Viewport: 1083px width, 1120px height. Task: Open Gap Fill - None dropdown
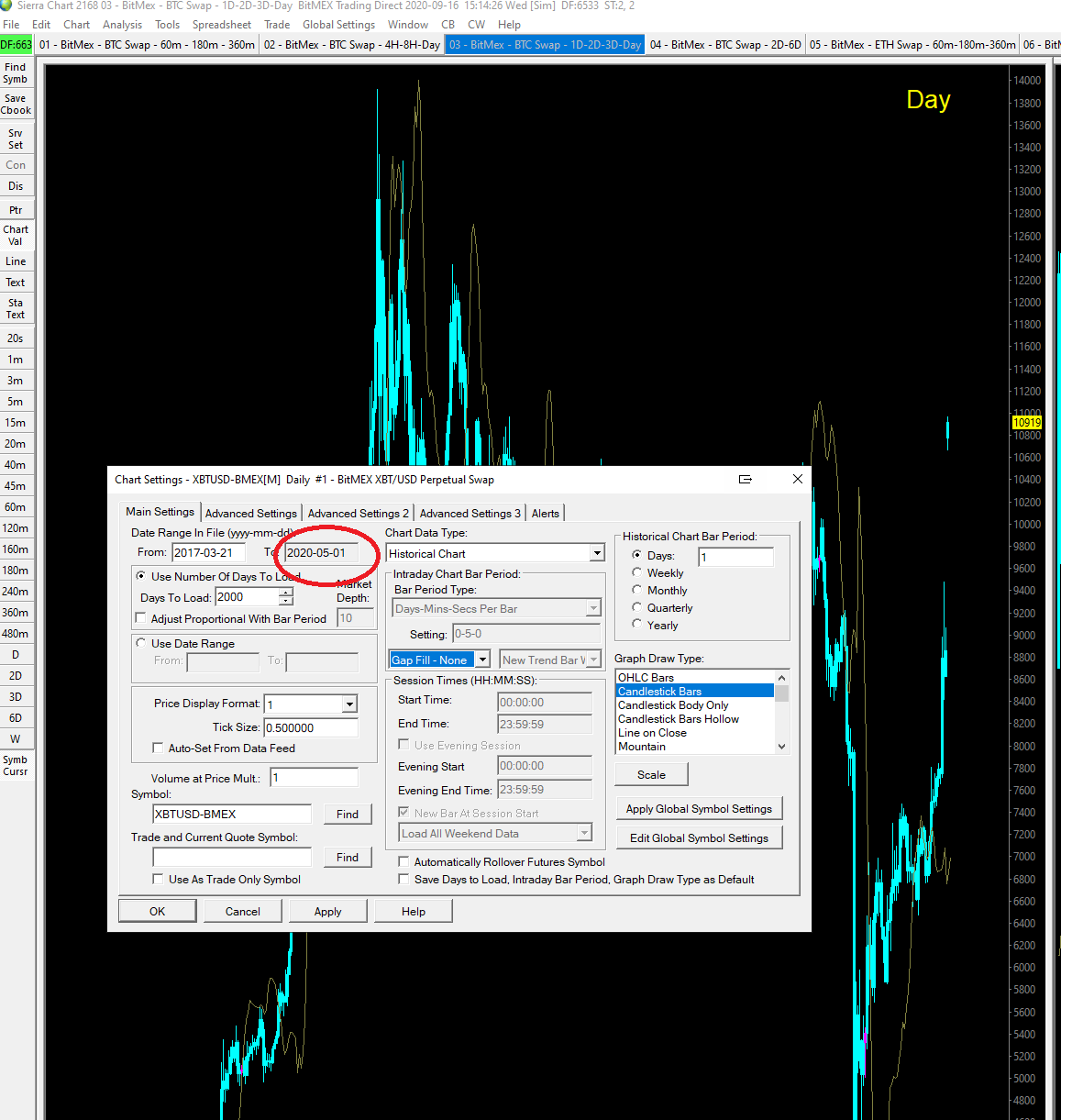pyautogui.click(x=482, y=660)
